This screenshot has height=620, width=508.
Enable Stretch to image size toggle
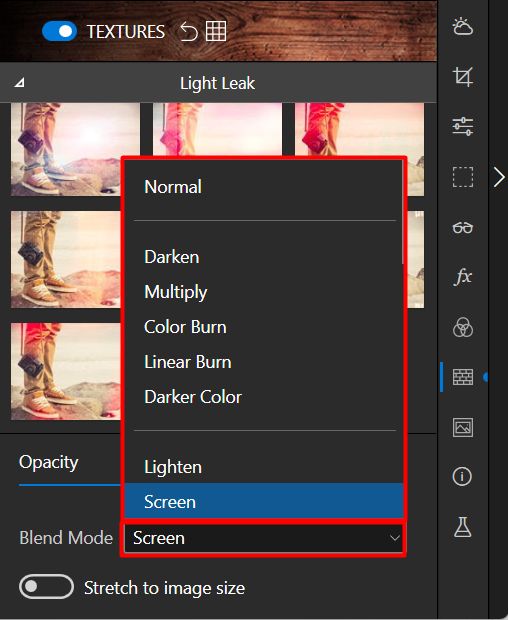pos(46,587)
